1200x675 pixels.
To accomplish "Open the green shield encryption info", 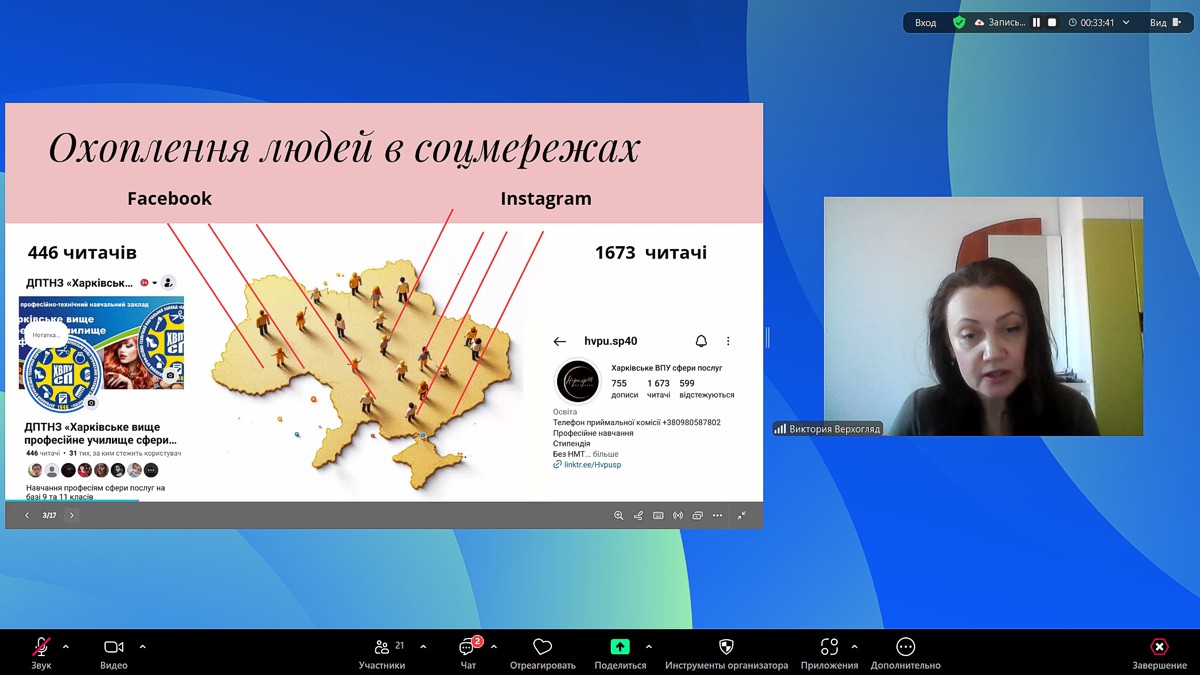I will [959, 22].
